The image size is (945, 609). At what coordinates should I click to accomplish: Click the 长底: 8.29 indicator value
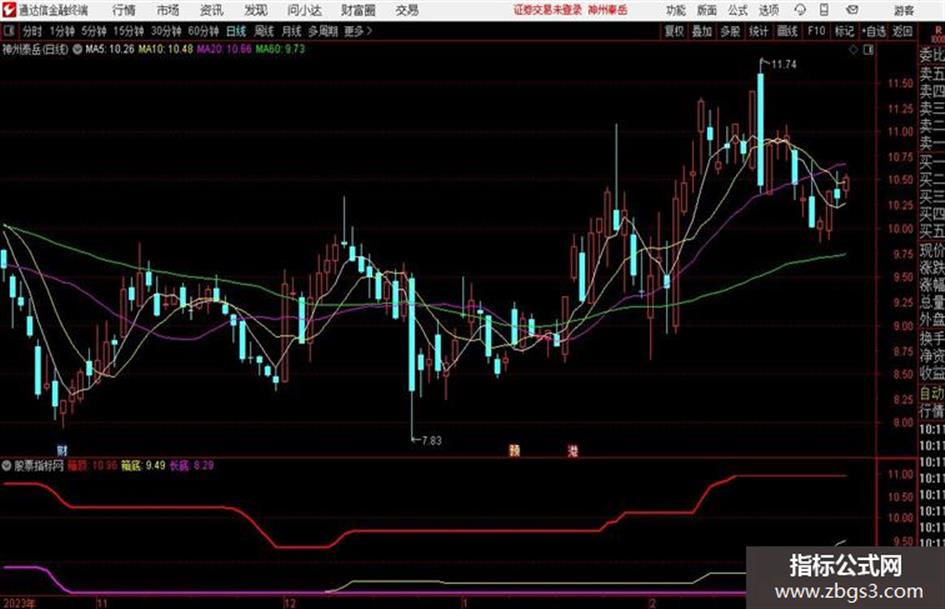pyautogui.click(x=192, y=465)
